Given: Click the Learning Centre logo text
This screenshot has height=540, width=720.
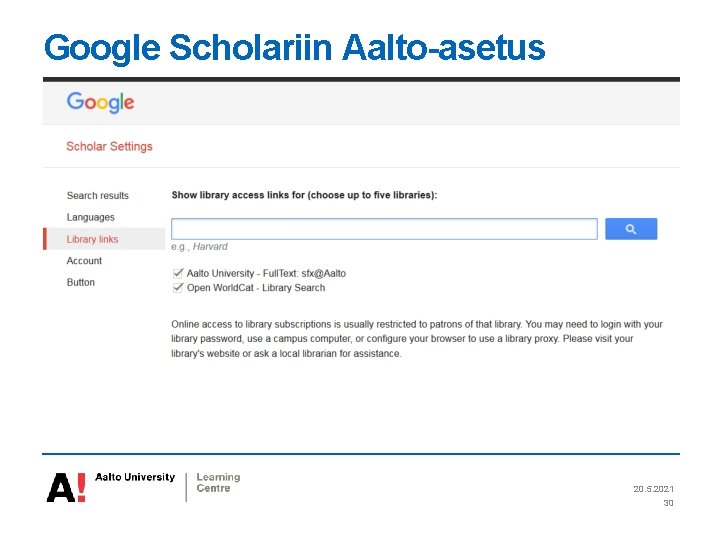Looking at the screenshot, I should pyautogui.click(x=218, y=483).
